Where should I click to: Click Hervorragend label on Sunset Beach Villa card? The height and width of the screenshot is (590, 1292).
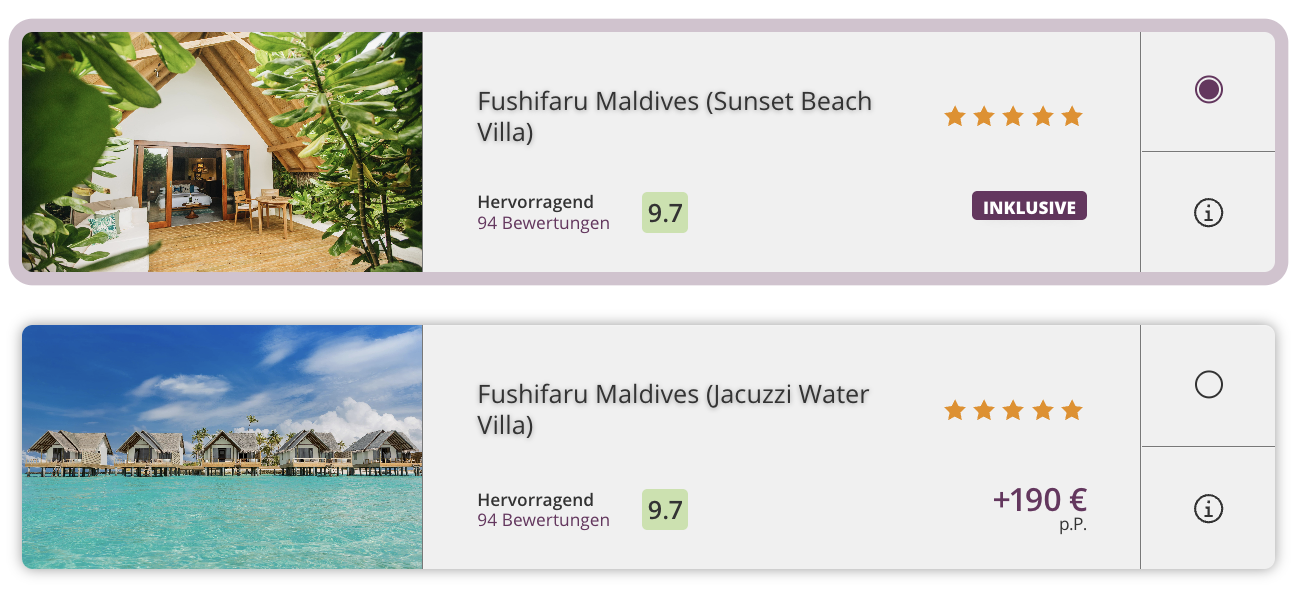535,202
